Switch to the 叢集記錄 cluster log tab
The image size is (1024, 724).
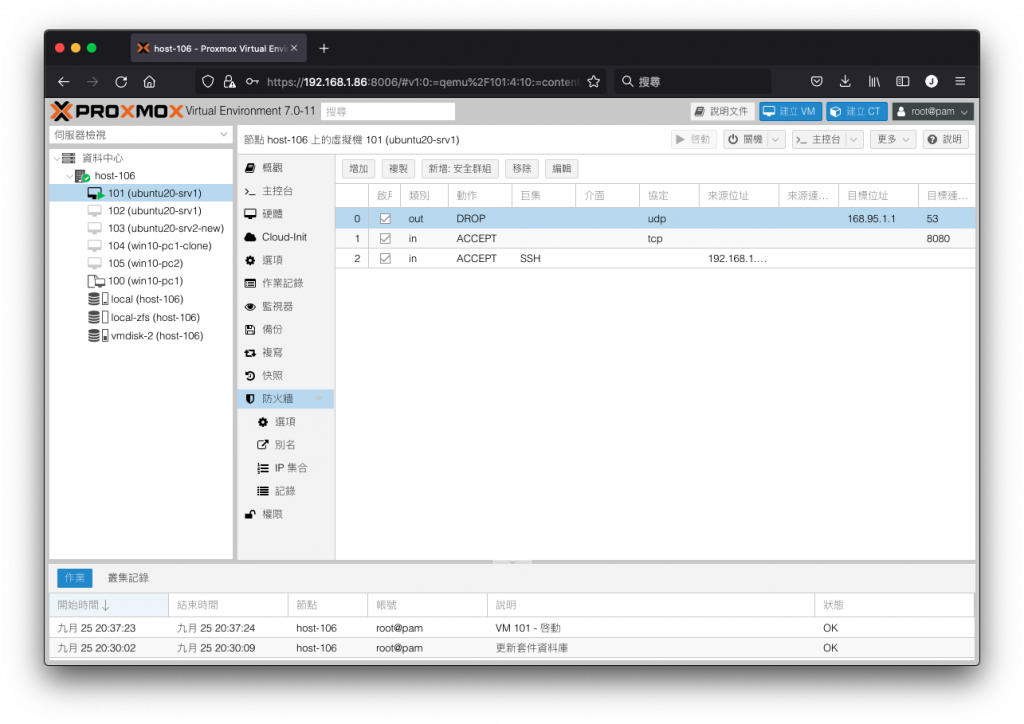[x=128, y=578]
